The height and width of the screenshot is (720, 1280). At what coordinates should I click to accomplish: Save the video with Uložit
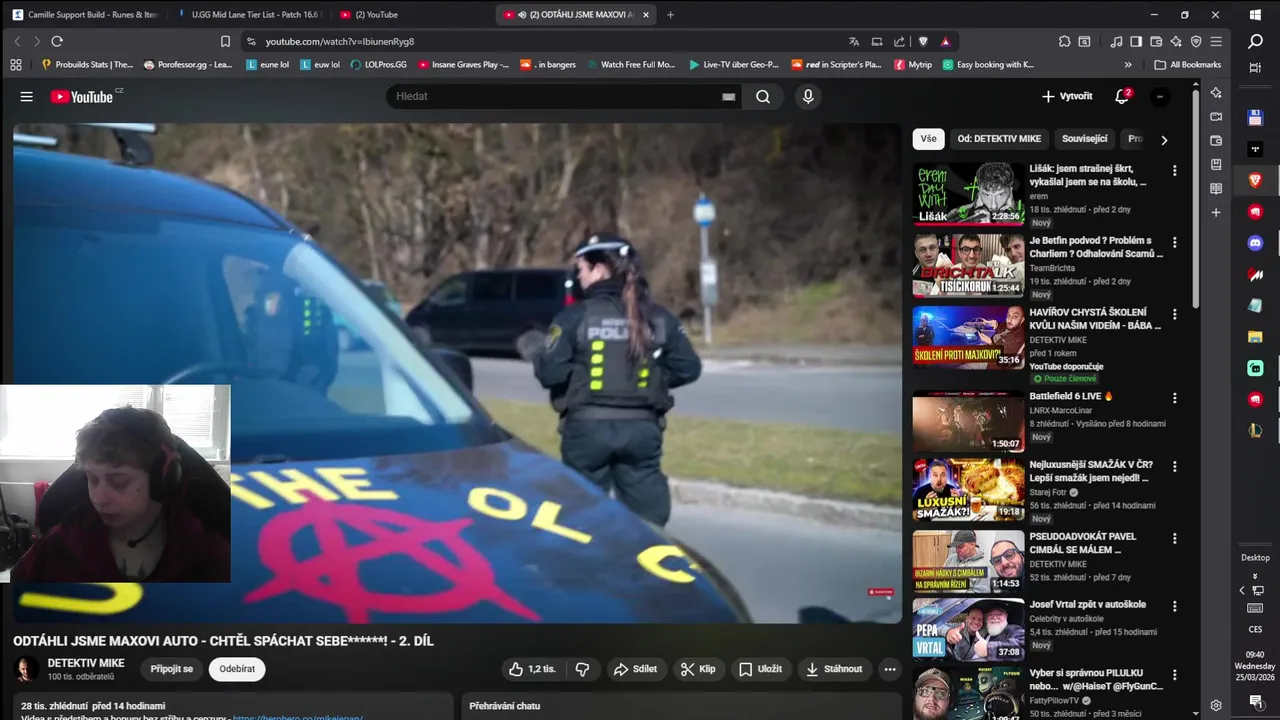pyautogui.click(x=760, y=669)
